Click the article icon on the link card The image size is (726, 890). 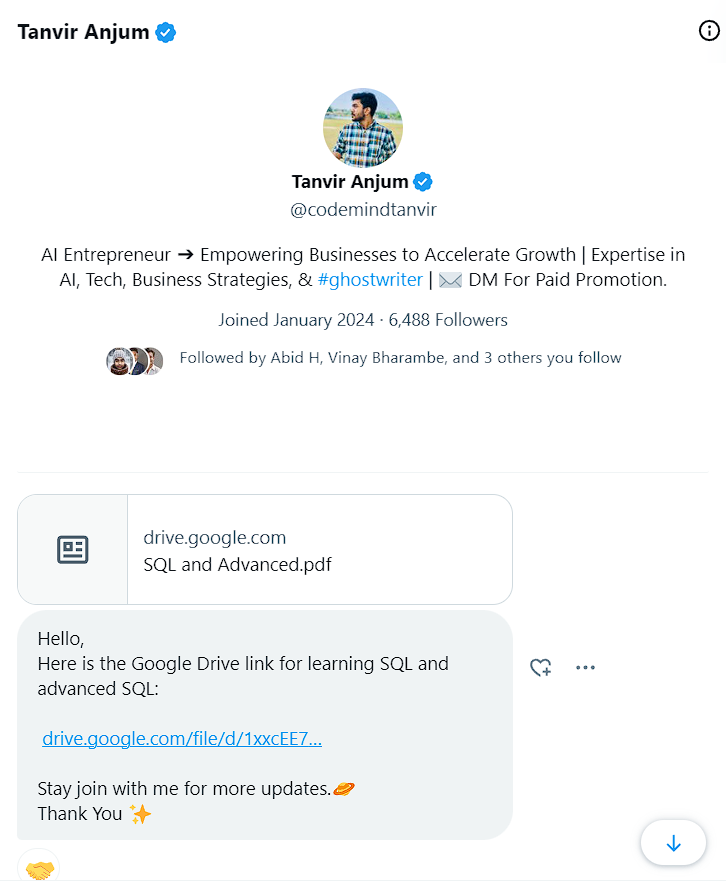[72, 549]
